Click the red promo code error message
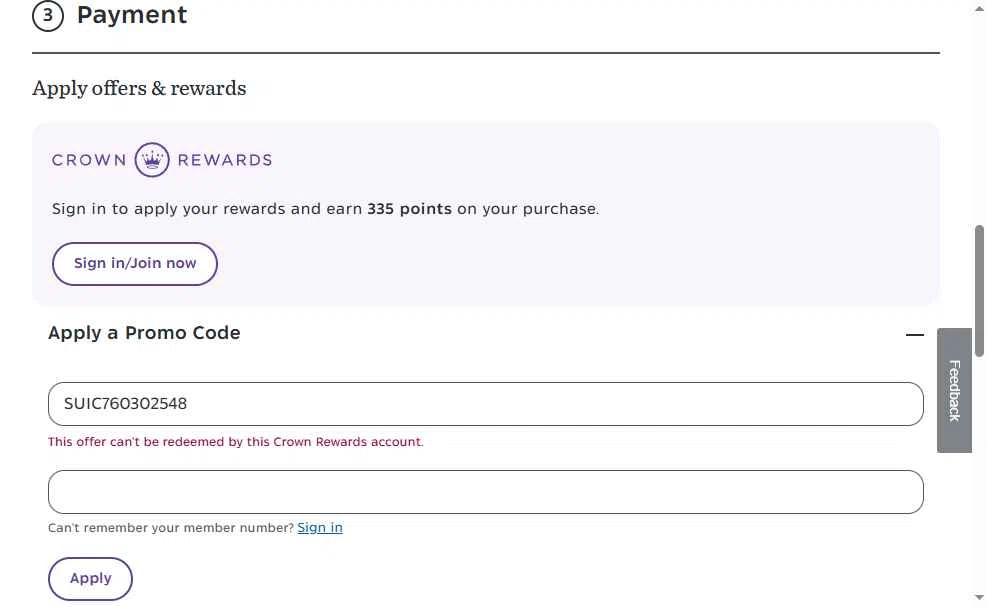Image resolution: width=987 pixels, height=607 pixels. [236, 442]
